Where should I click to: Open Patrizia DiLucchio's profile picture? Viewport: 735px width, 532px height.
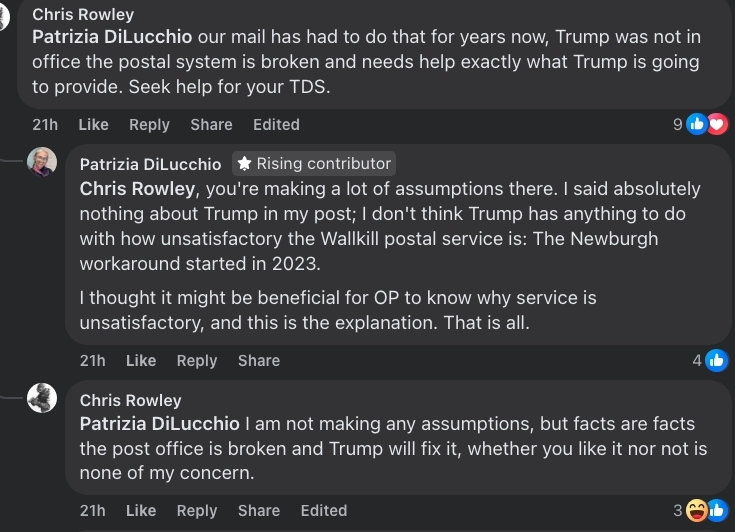pyautogui.click(x=42, y=162)
